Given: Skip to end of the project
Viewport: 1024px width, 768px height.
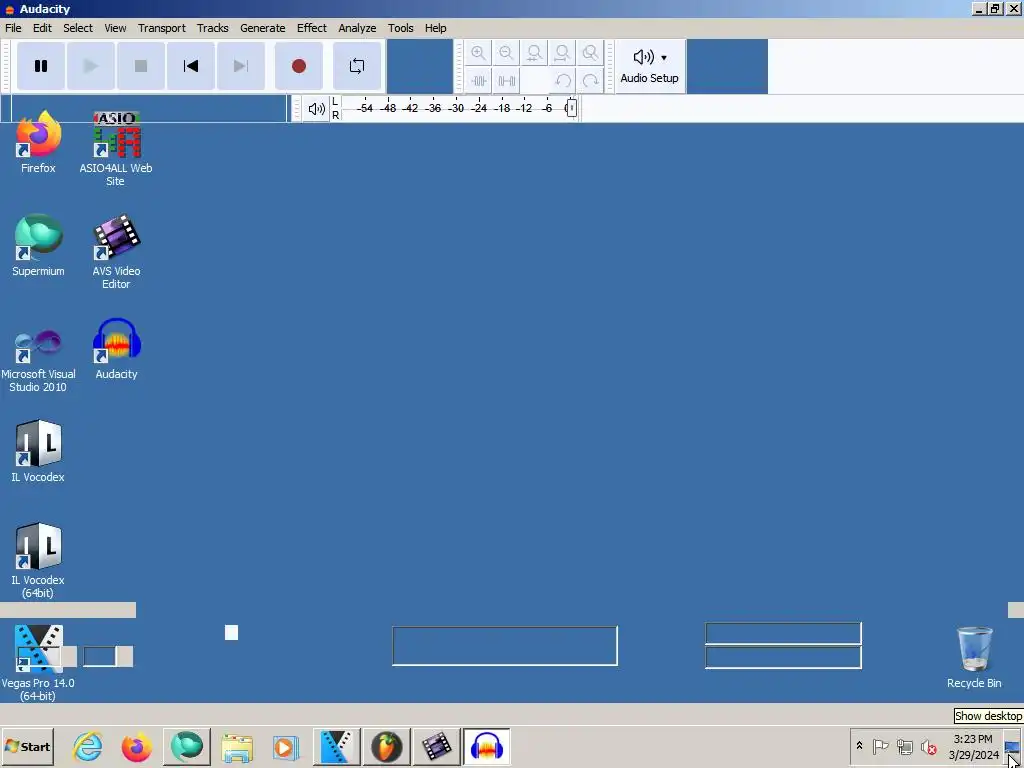Looking at the screenshot, I should point(241,66).
